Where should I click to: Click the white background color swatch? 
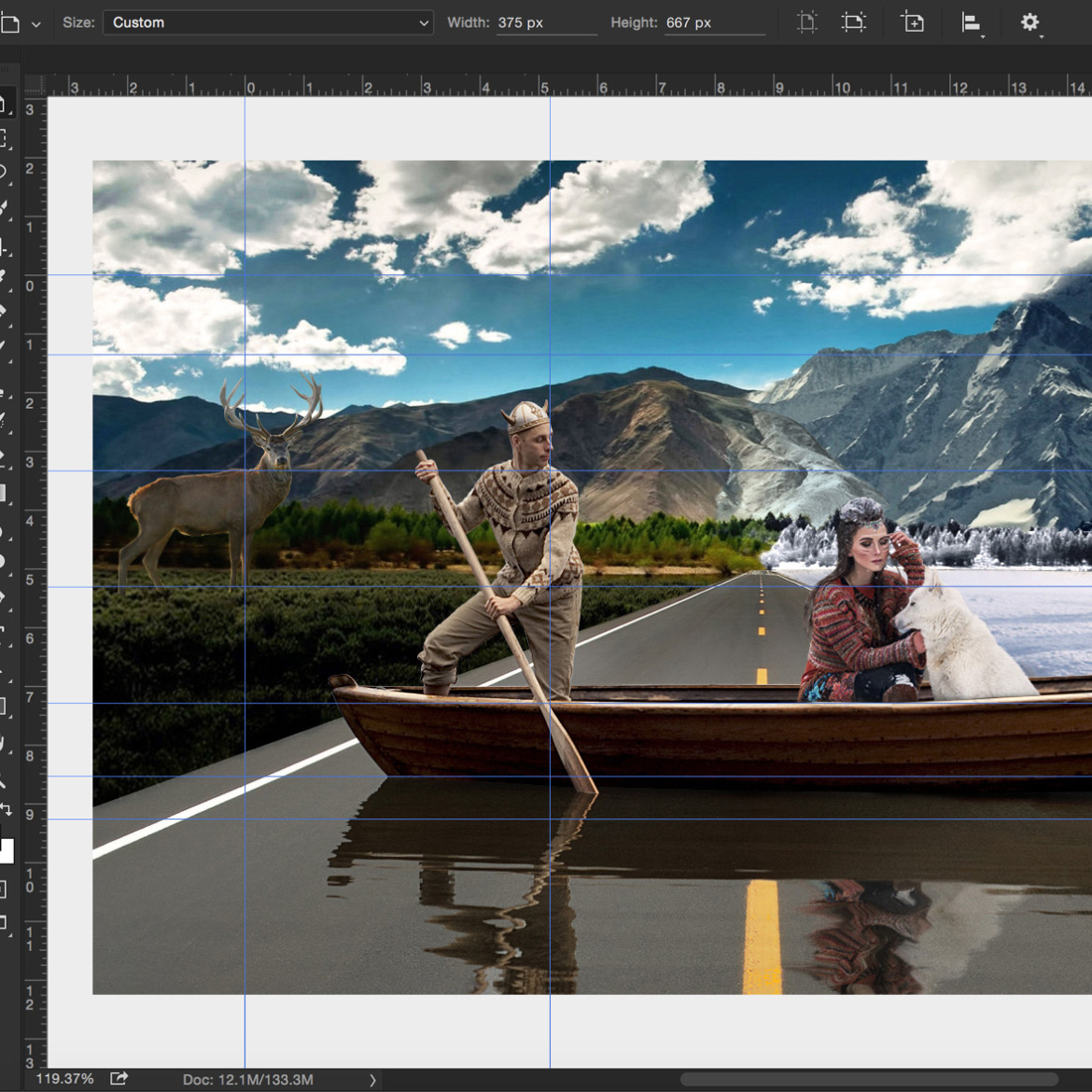click(7, 851)
